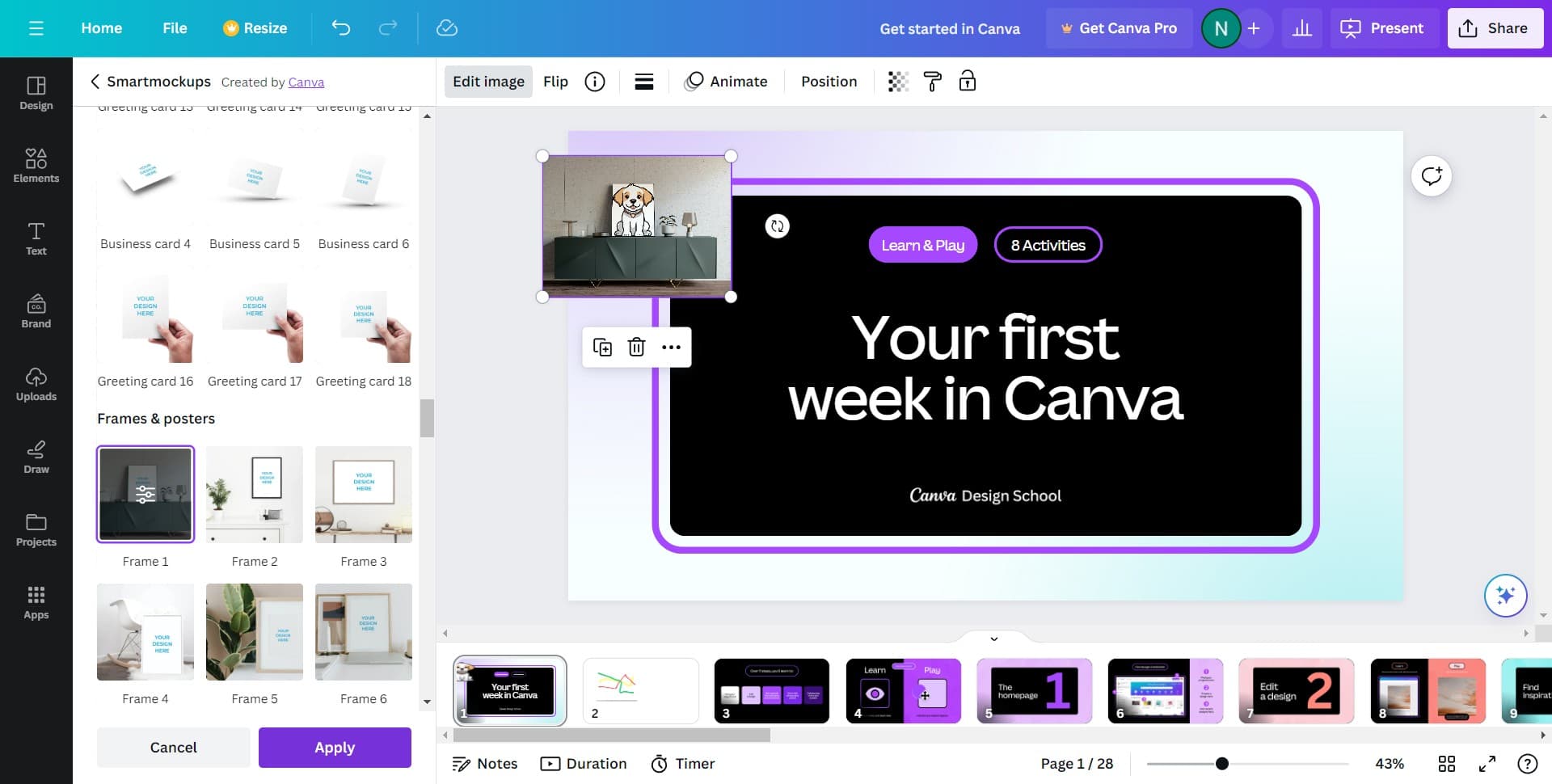Apply the selected mockup
The image size is (1552, 784).
coord(335,748)
